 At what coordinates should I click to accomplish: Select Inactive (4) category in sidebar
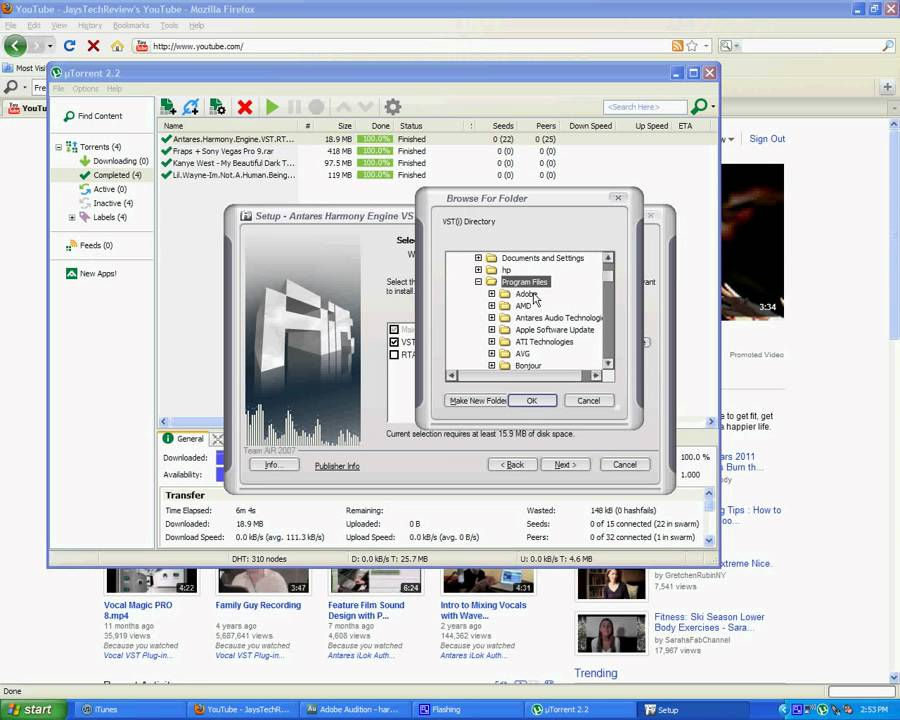click(107, 203)
